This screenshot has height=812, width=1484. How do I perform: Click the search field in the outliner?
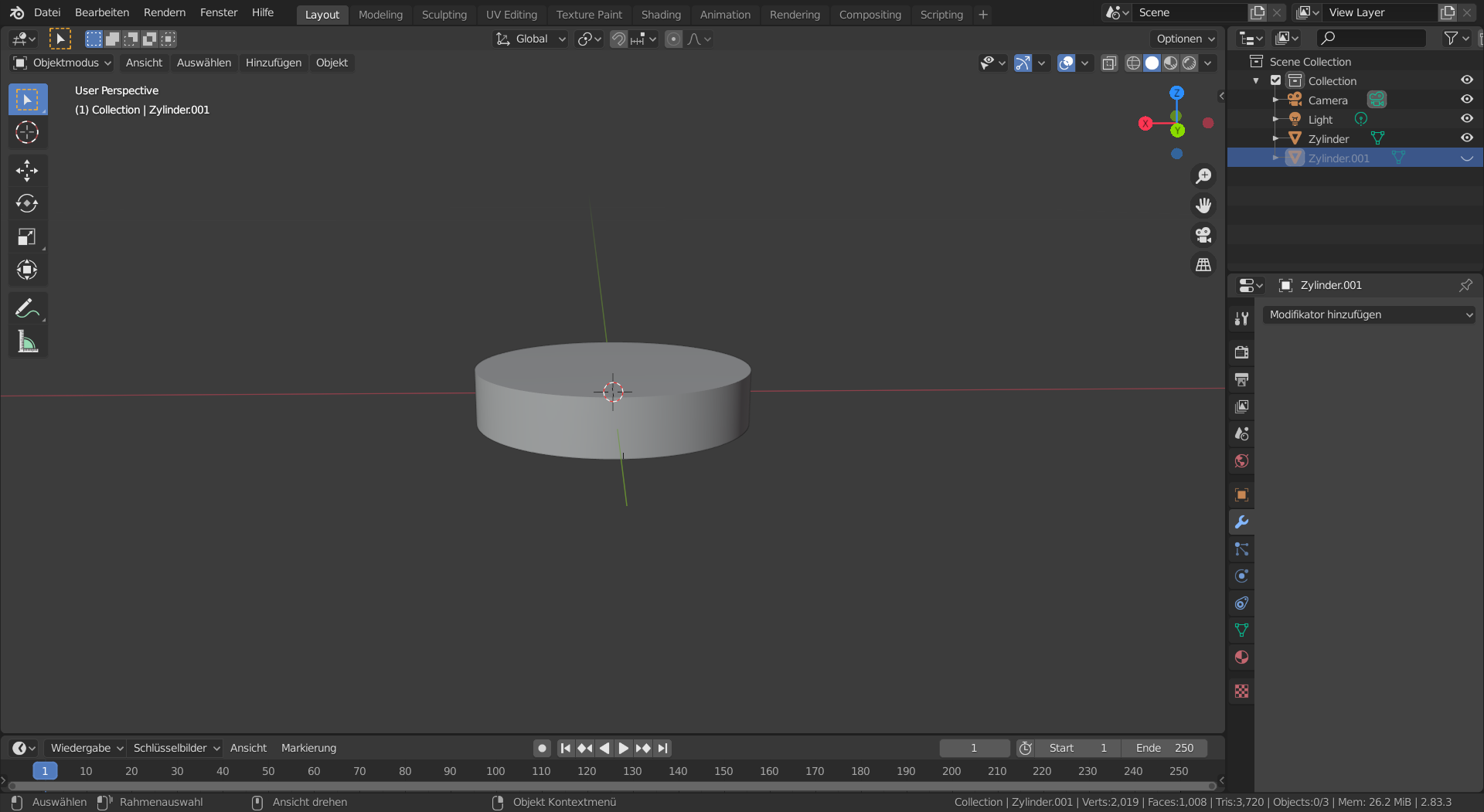coord(1372,38)
